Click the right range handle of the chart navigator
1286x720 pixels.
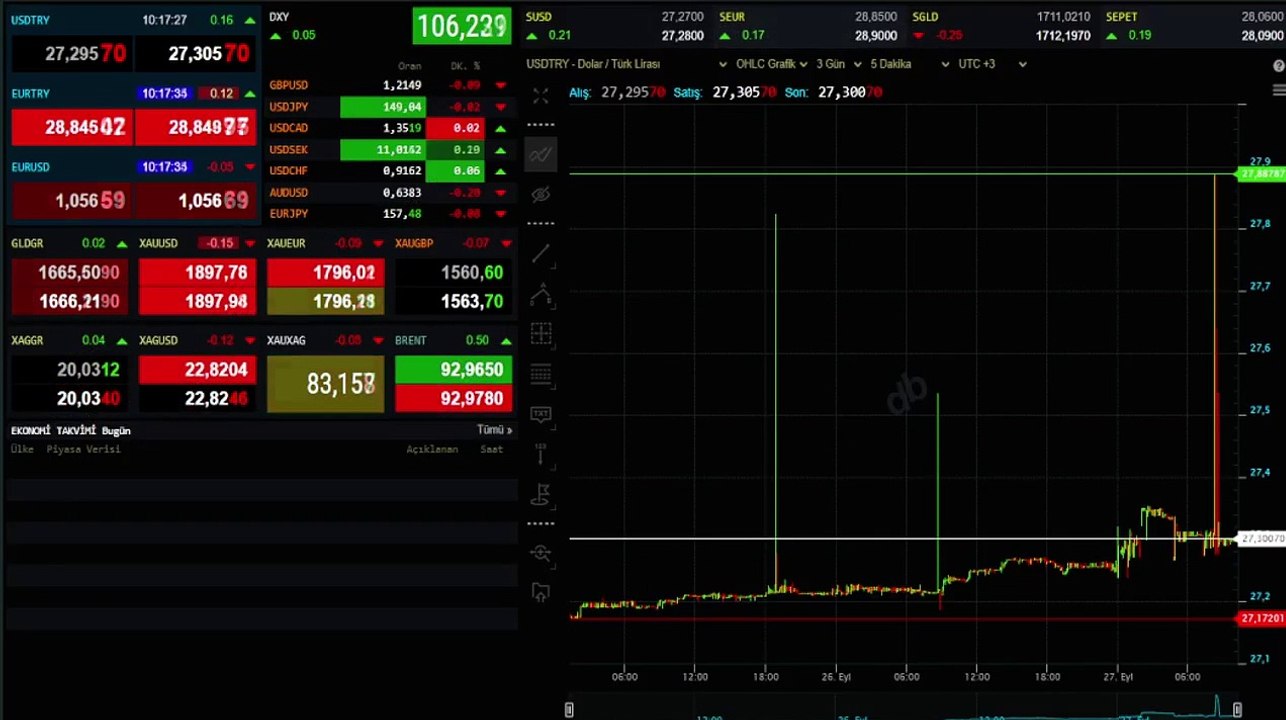pos(1237,710)
